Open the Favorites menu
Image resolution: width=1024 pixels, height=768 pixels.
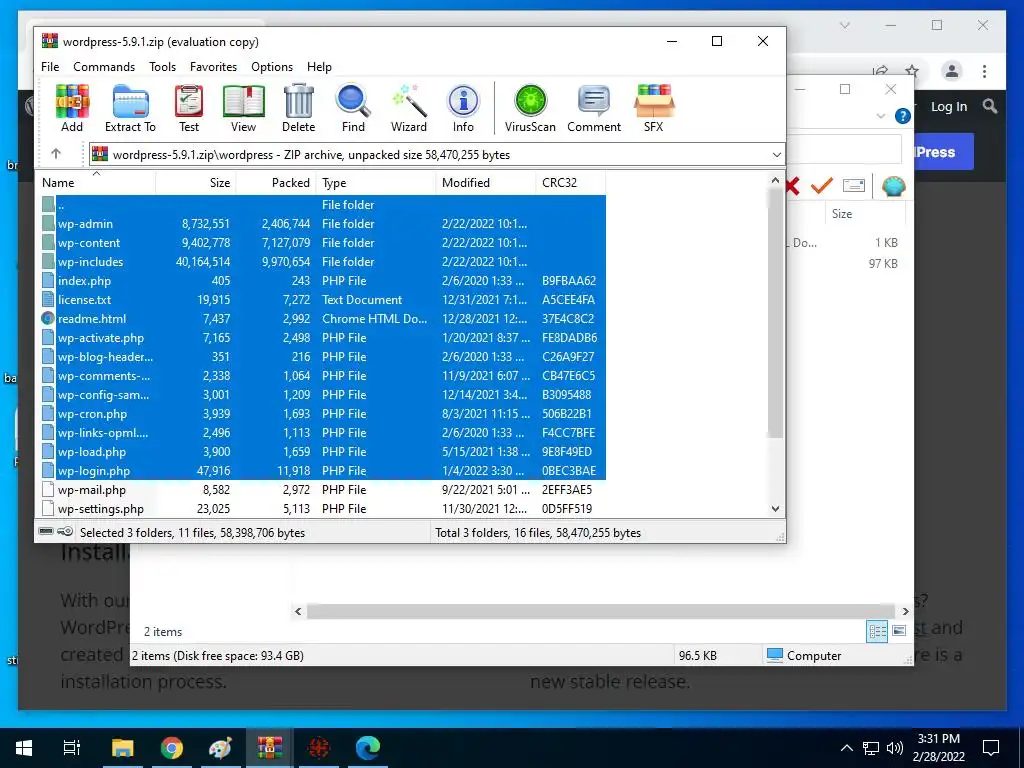tap(214, 67)
